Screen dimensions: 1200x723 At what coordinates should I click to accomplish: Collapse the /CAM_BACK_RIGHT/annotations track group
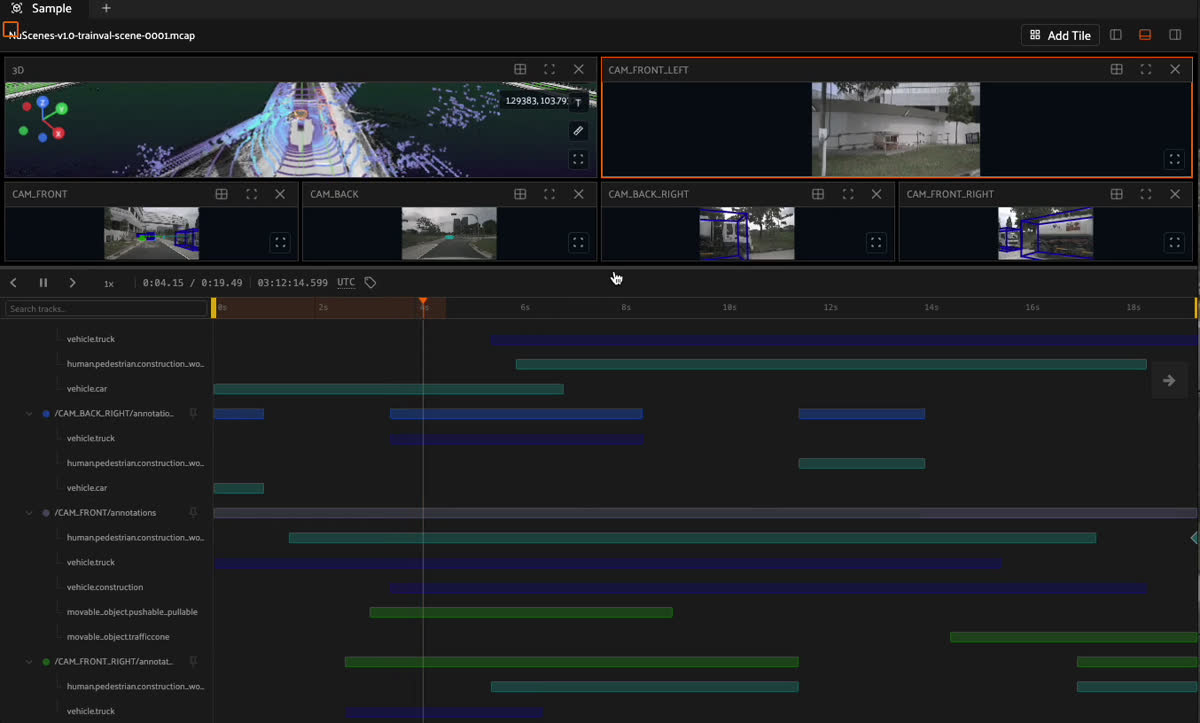click(x=29, y=413)
